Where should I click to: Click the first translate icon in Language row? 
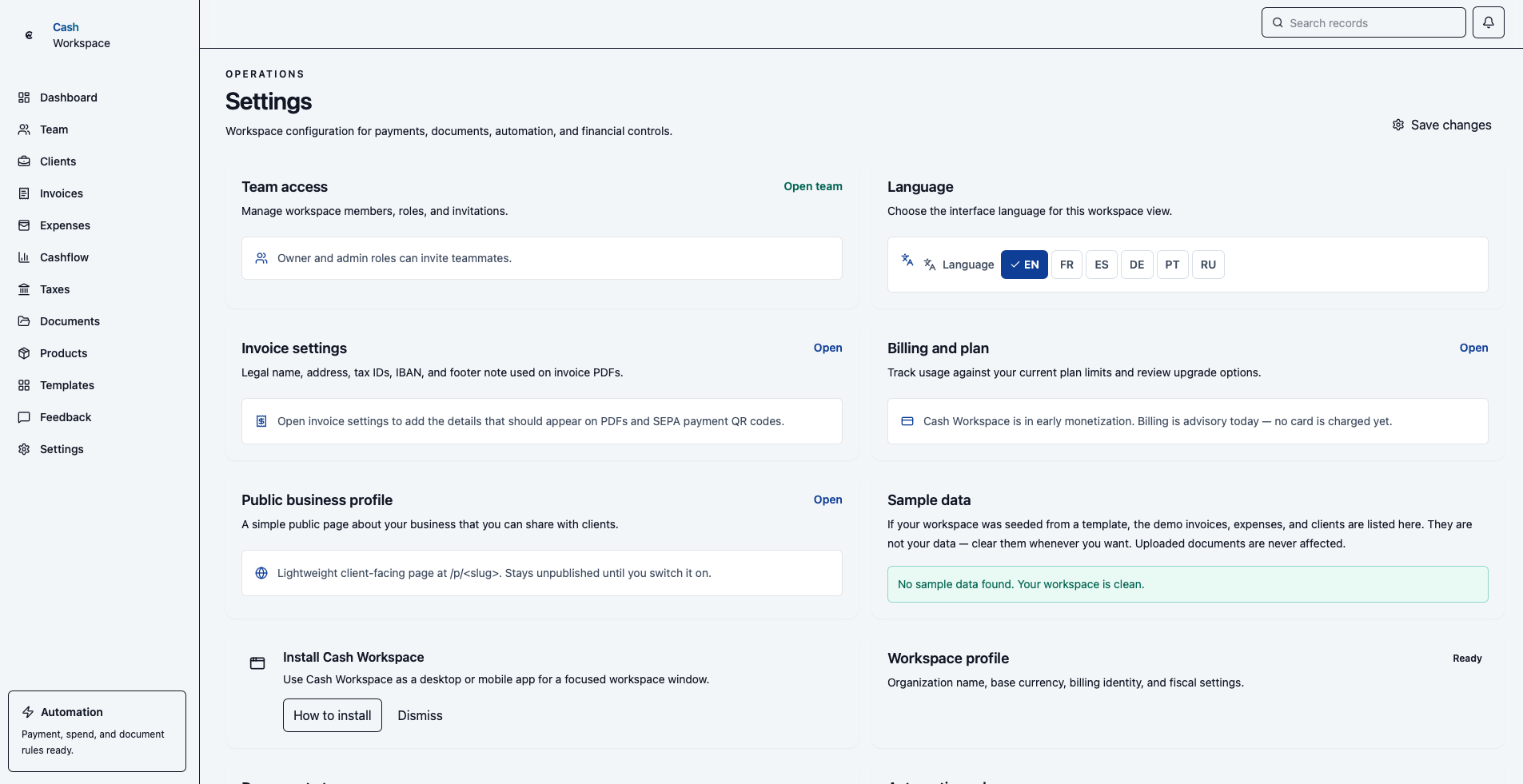point(907,260)
